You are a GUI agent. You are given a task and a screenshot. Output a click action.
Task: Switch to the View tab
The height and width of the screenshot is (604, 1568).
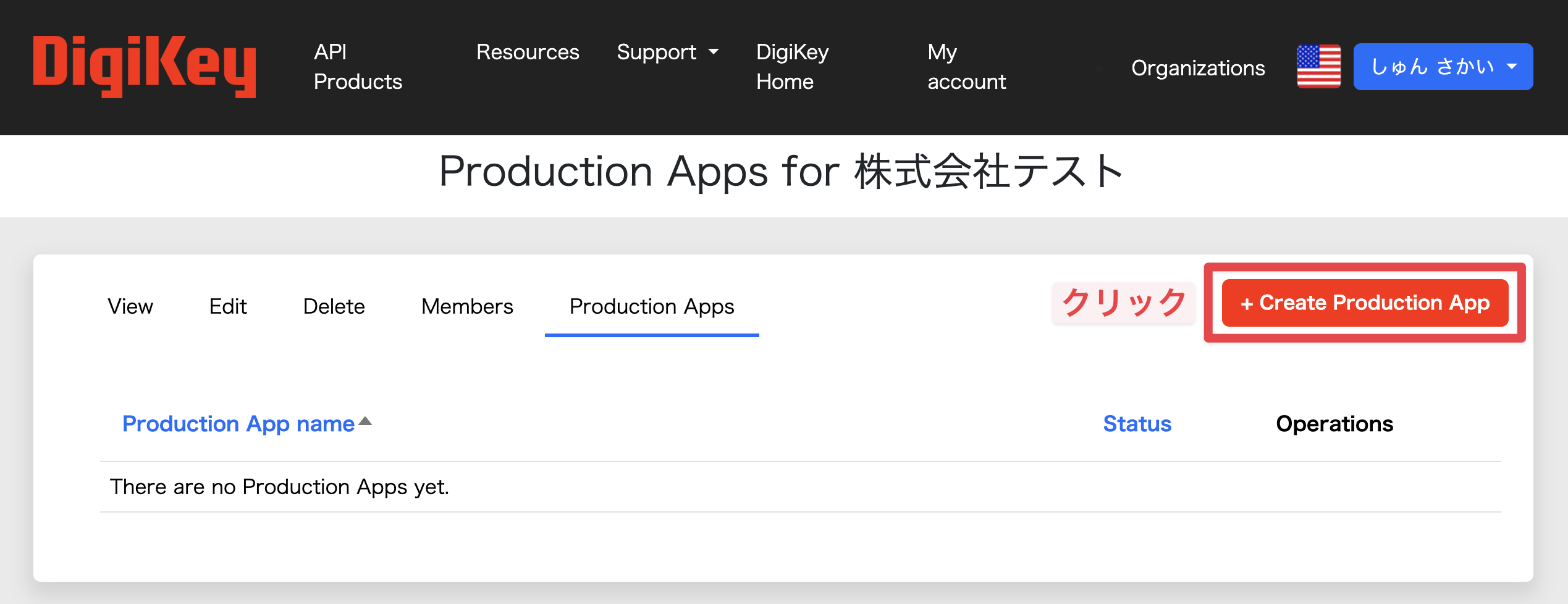[x=130, y=306]
